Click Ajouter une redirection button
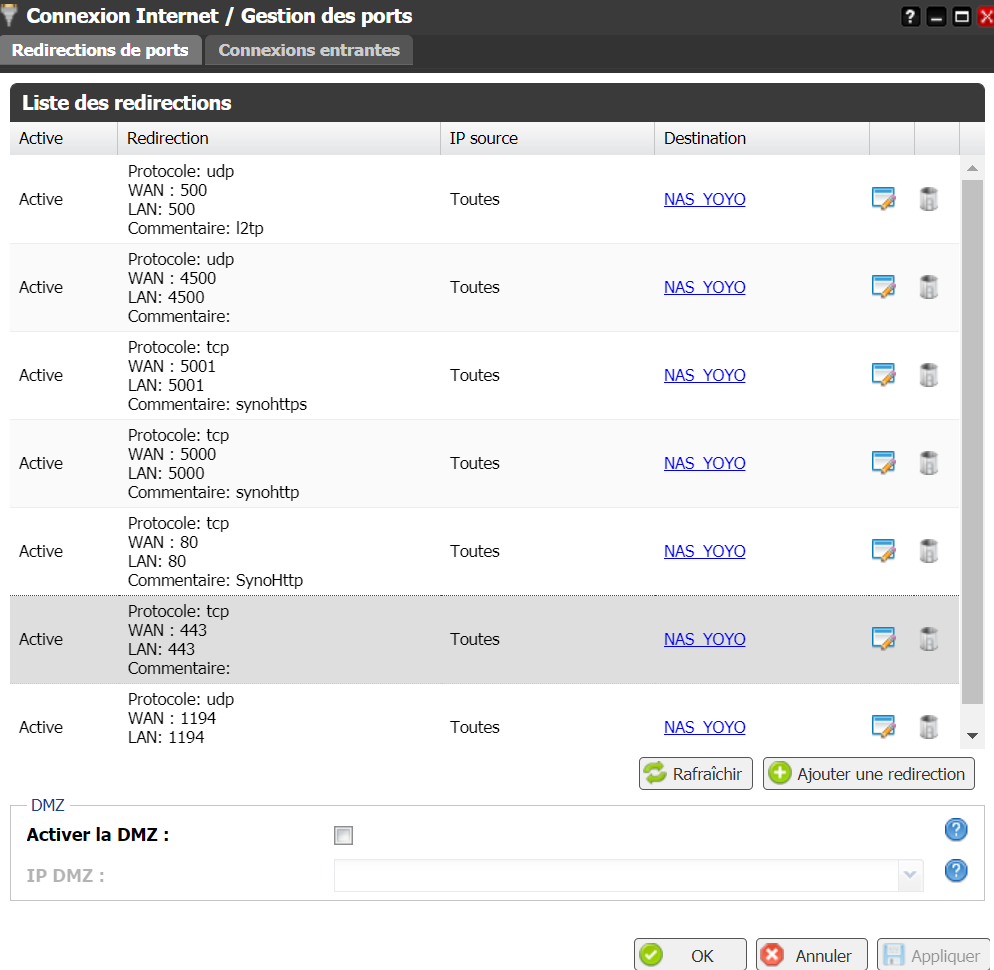The height and width of the screenshot is (970, 994). 868,774
